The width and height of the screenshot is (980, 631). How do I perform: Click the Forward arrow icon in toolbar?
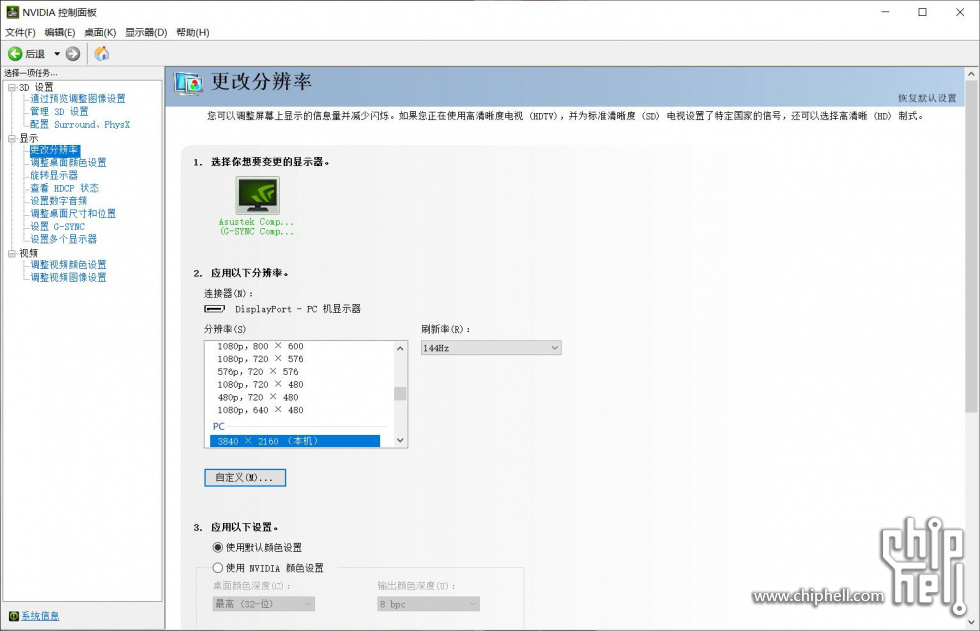click(x=73, y=54)
